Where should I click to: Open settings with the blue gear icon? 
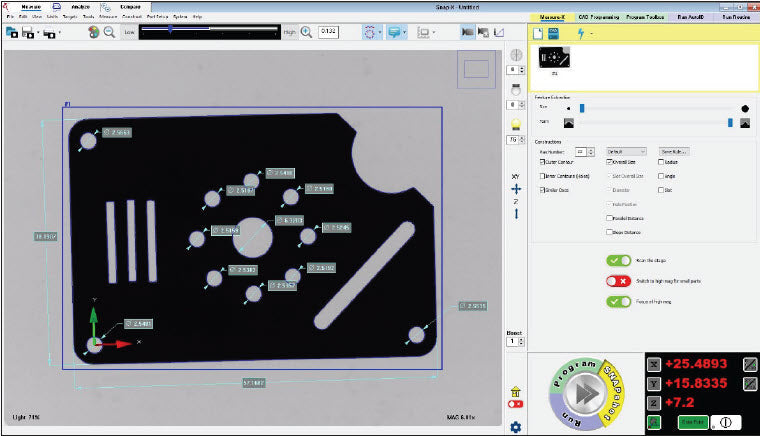(x=515, y=427)
